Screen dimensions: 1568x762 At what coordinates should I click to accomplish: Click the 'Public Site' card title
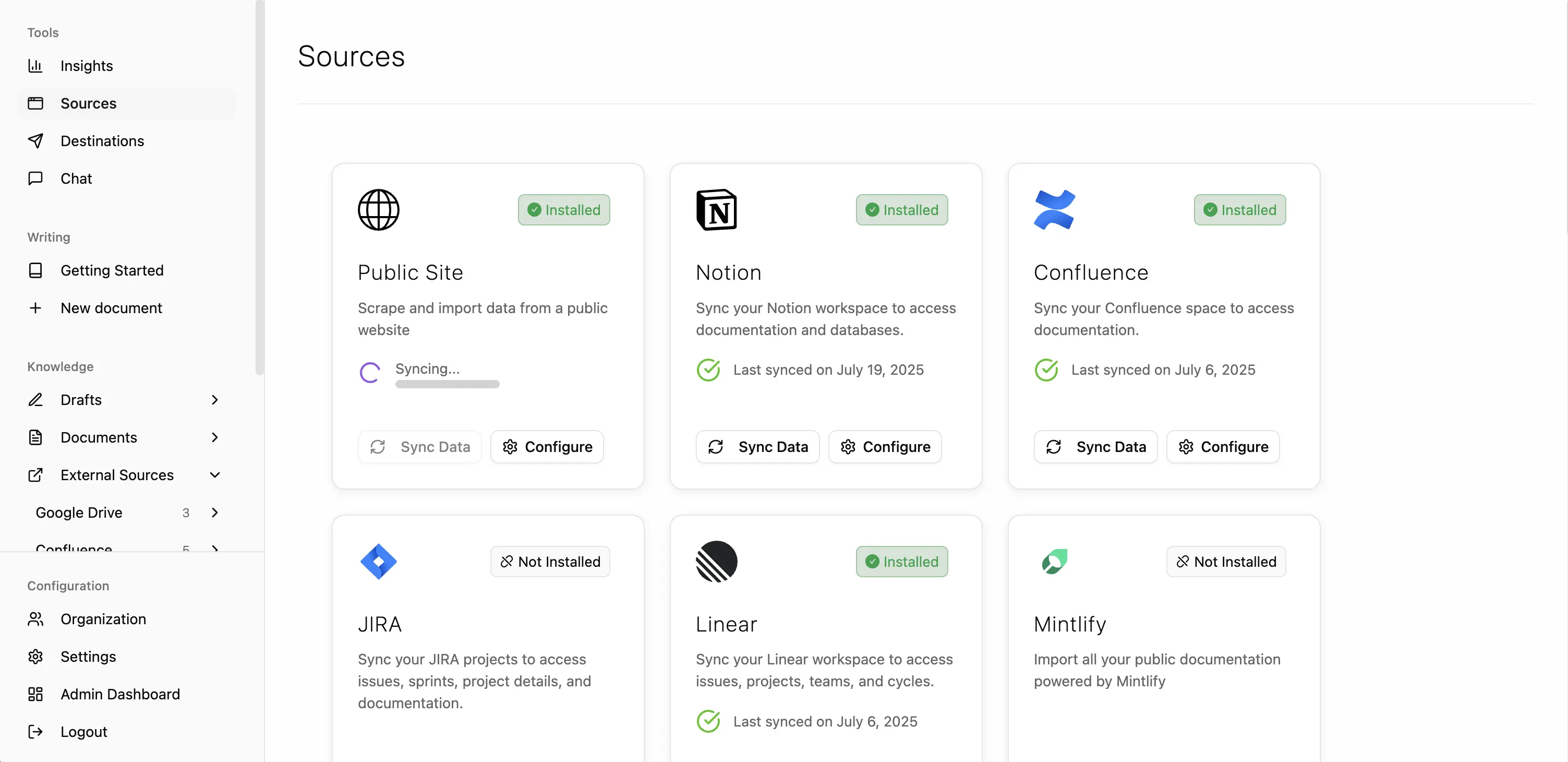411,272
